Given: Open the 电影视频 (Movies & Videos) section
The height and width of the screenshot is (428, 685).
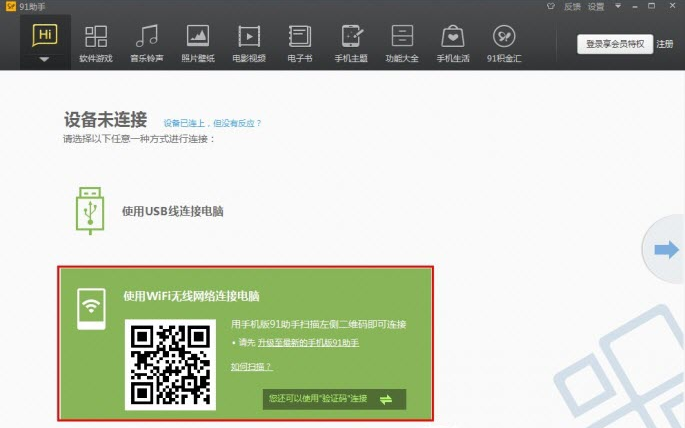Looking at the screenshot, I should click(249, 43).
